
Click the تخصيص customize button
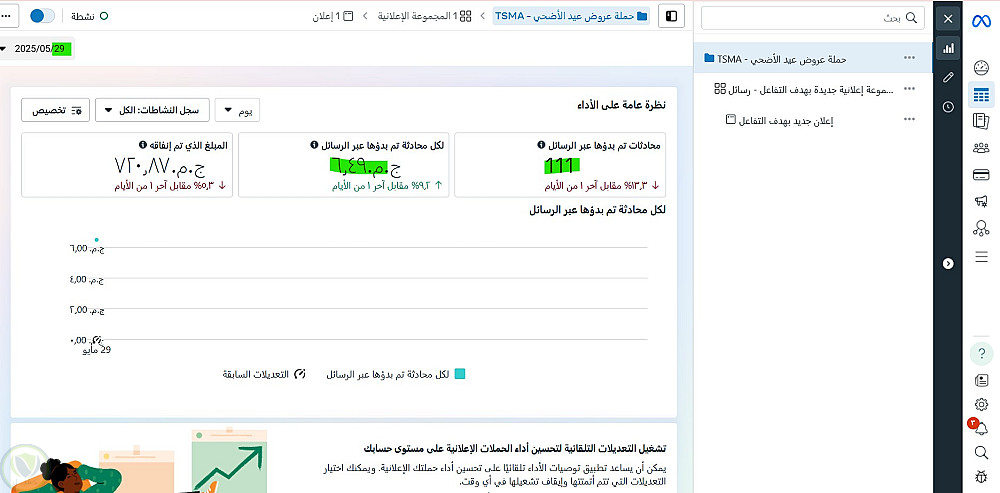(55, 110)
